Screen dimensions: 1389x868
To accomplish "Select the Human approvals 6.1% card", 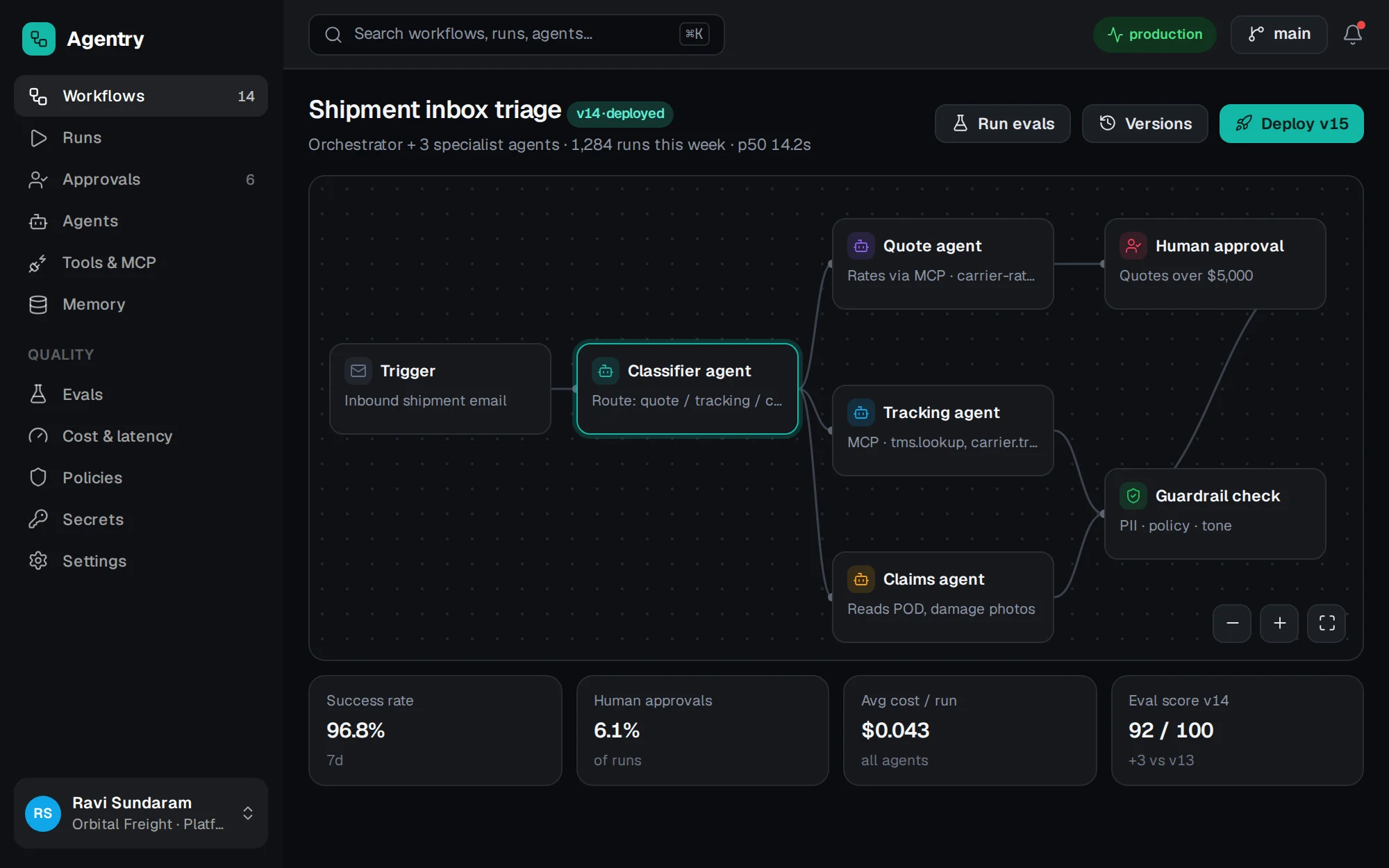I will 703,731.
